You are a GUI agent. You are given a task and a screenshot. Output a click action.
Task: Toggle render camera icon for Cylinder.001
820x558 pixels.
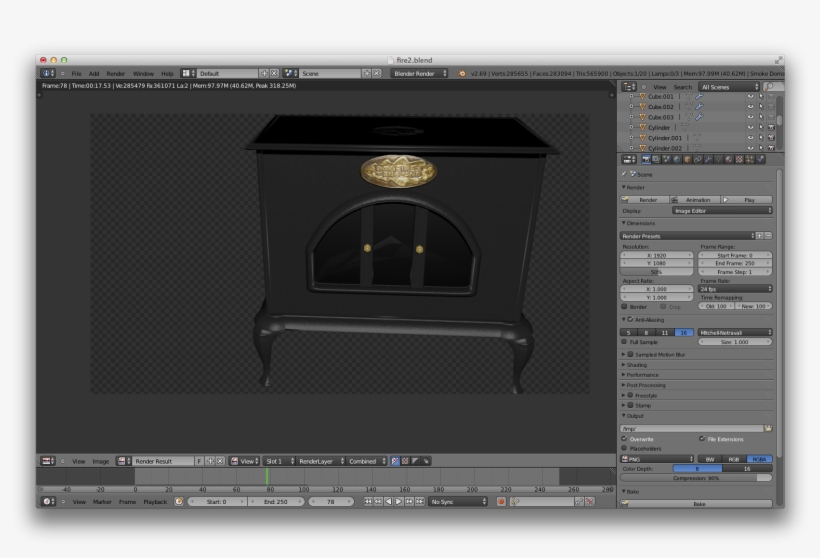[x=771, y=138]
